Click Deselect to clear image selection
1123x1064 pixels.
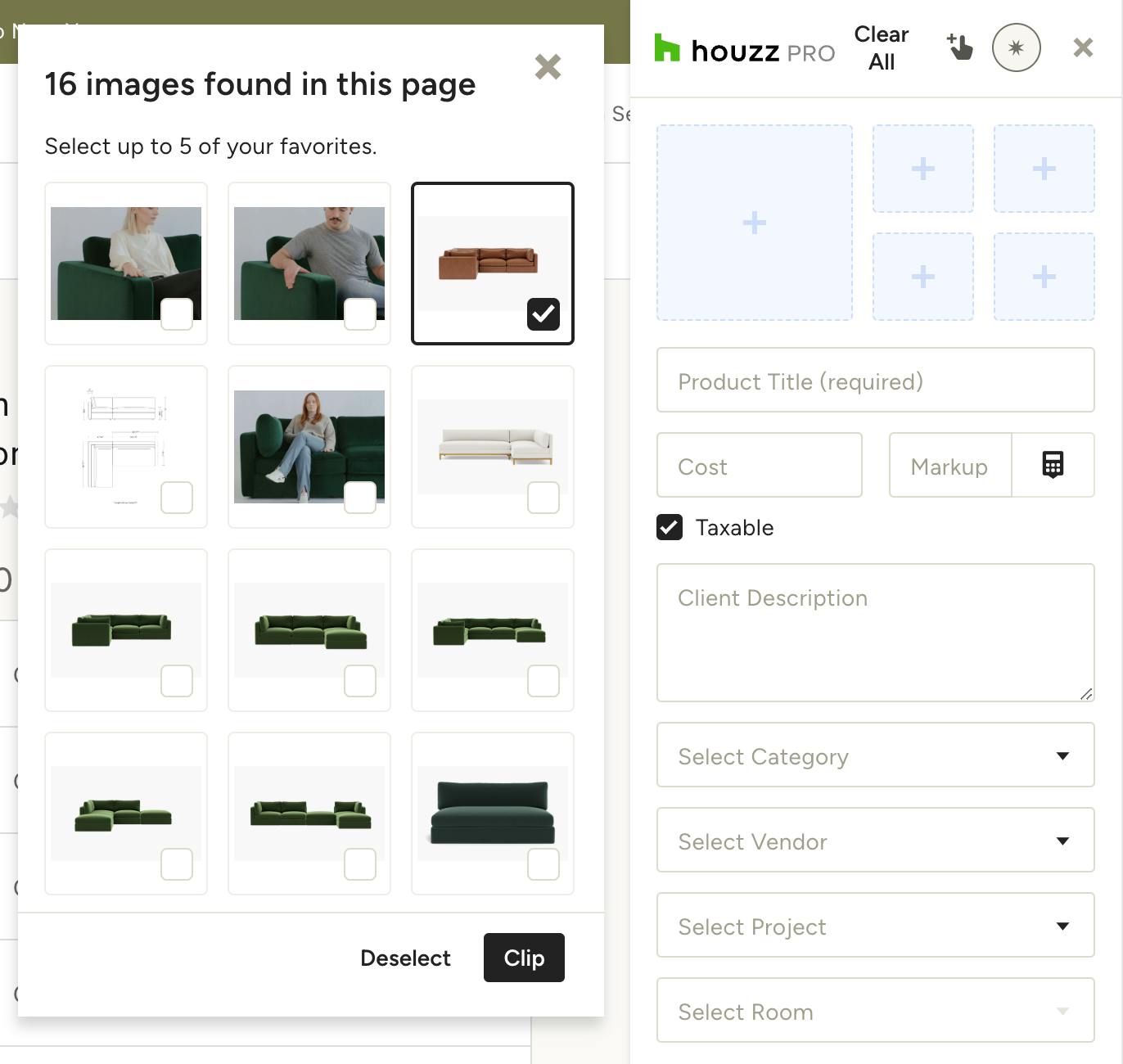405,958
